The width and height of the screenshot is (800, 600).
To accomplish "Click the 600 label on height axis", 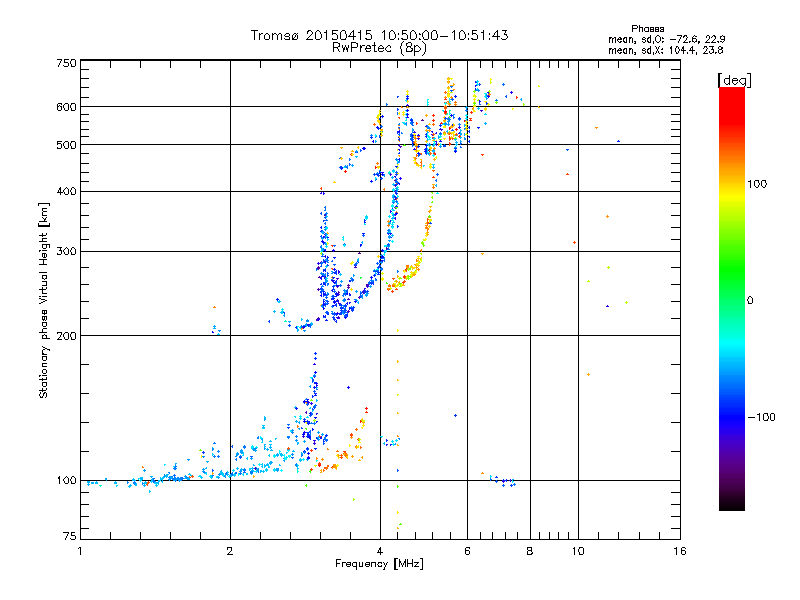I will tap(66, 107).
